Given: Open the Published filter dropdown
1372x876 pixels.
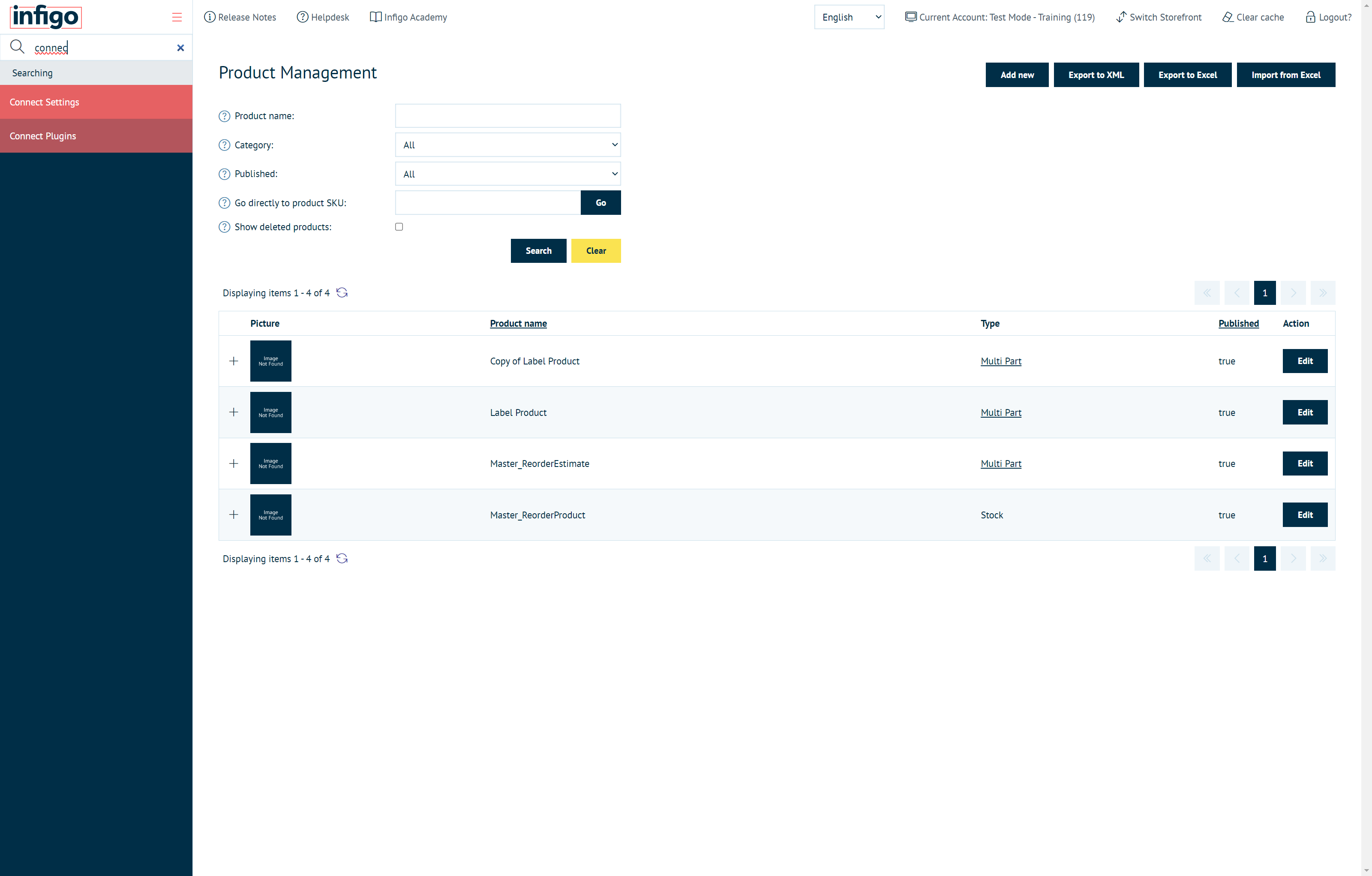Looking at the screenshot, I should (x=507, y=174).
